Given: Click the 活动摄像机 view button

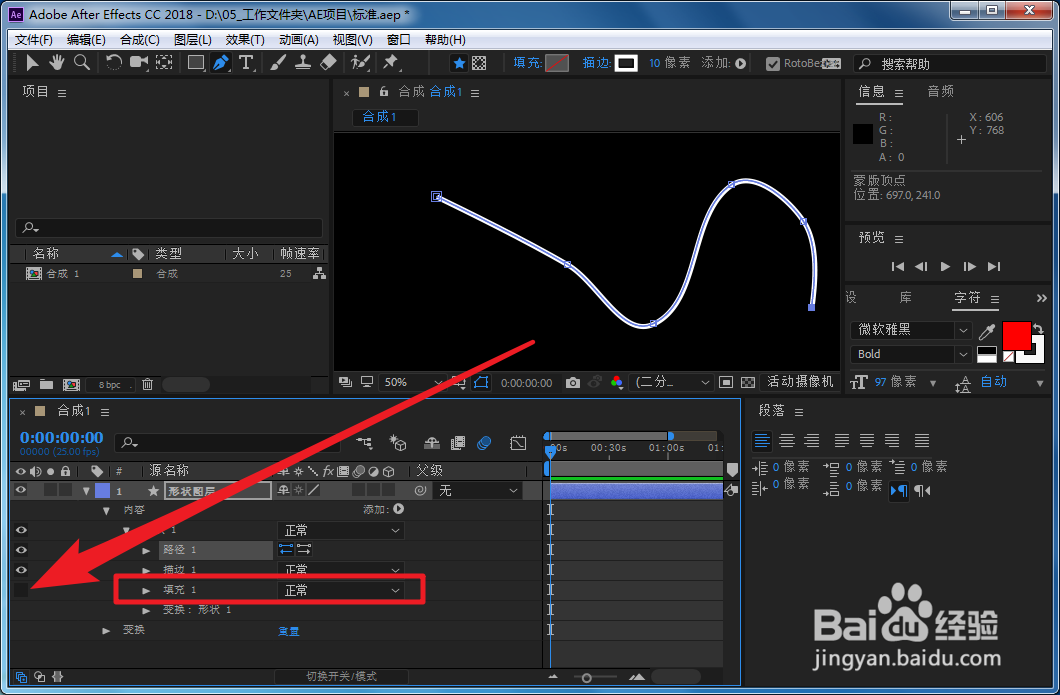Looking at the screenshot, I should tap(800, 381).
